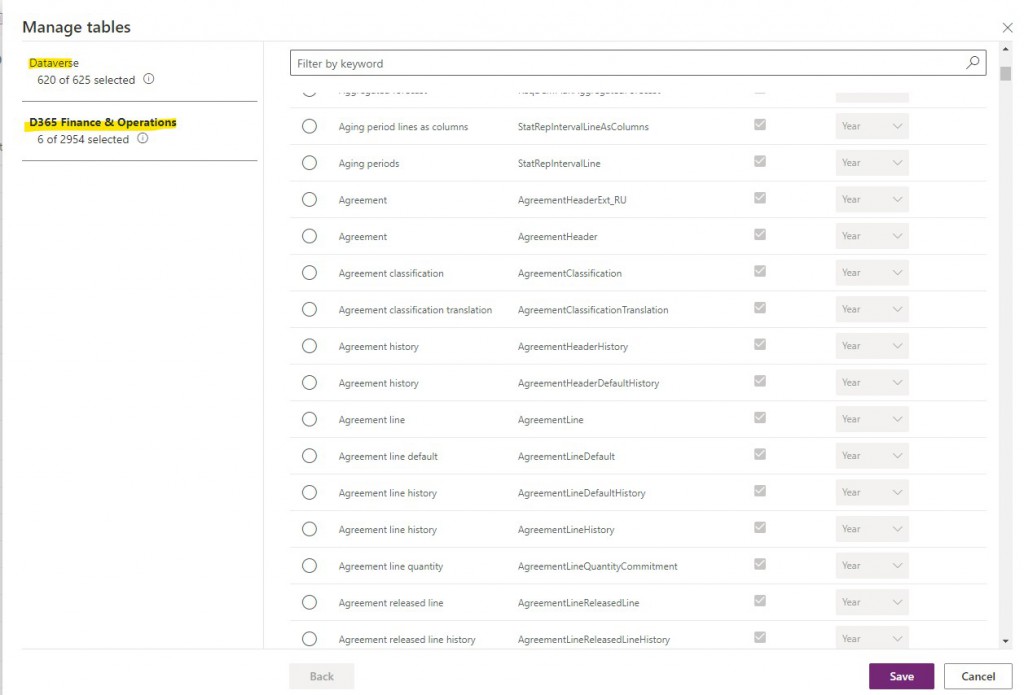Viewport: 1024px width, 695px height.
Task: Switch to the Dataverse tables section
Action: pyautogui.click(x=54, y=63)
